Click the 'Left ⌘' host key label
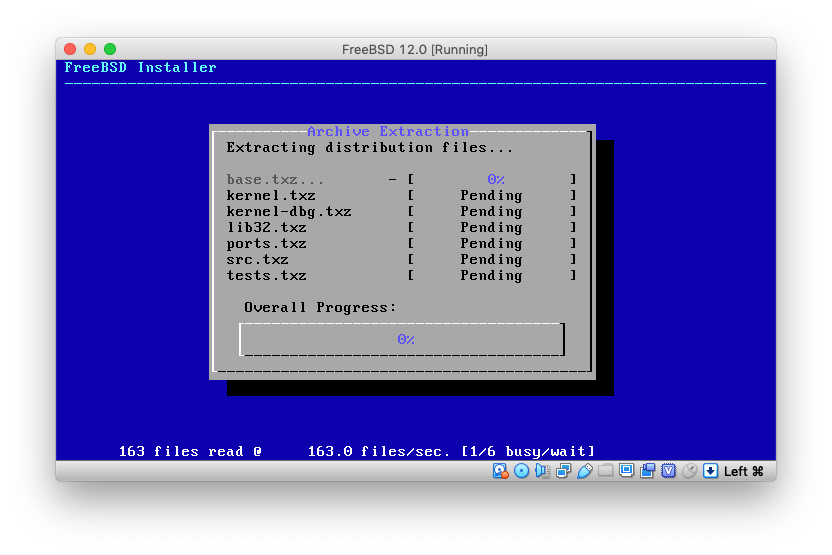 click(x=743, y=471)
